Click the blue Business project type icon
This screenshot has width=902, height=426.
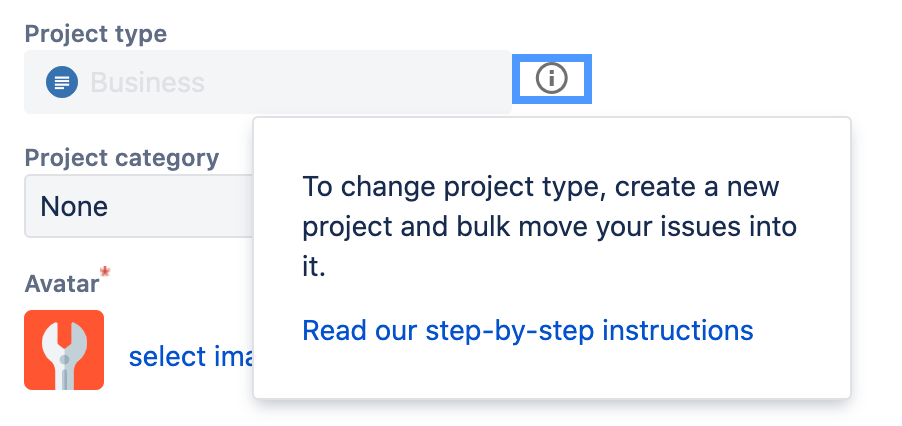(62, 82)
